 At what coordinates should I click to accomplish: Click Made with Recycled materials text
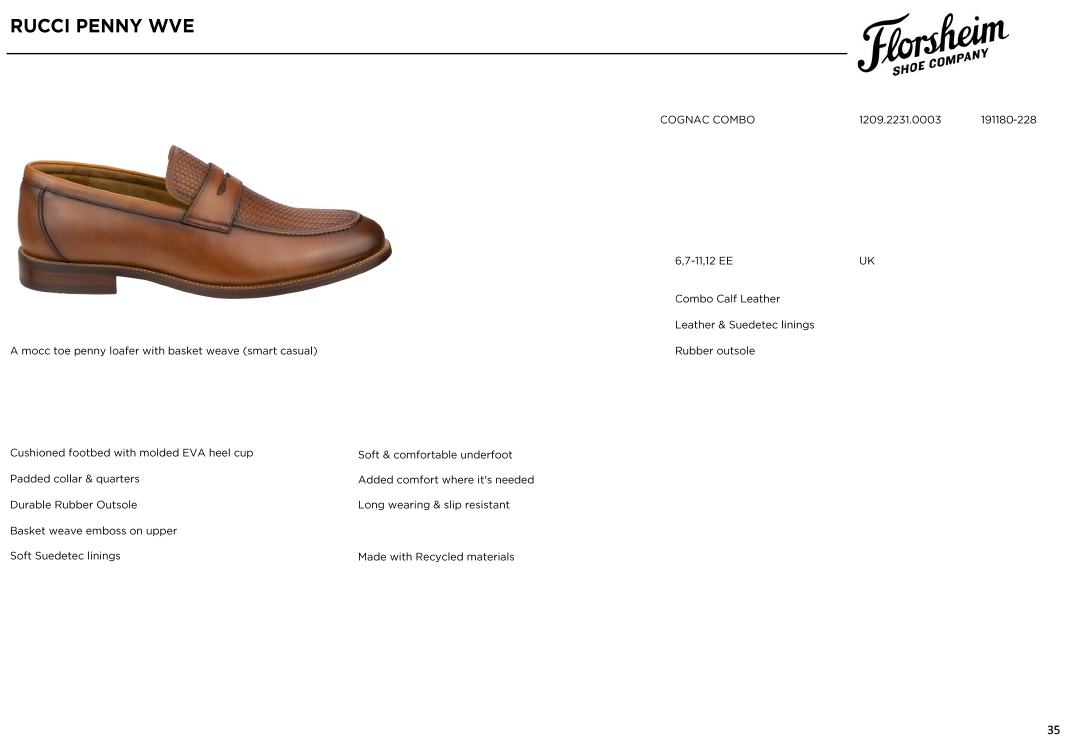pos(436,557)
